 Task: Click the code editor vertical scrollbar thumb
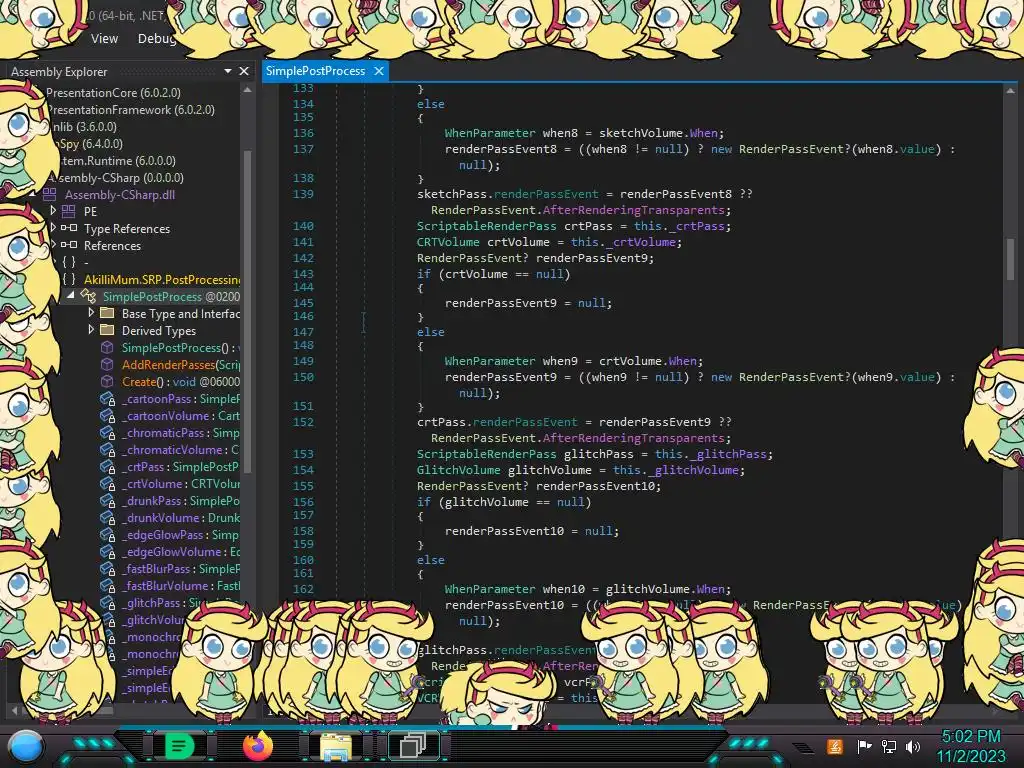point(1010,258)
